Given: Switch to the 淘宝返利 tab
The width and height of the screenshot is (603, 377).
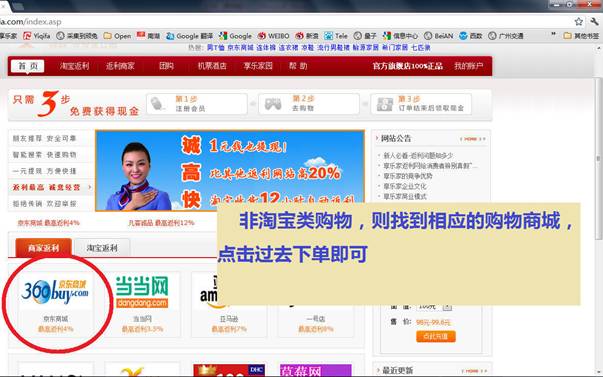Looking at the screenshot, I should [x=102, y=248].
